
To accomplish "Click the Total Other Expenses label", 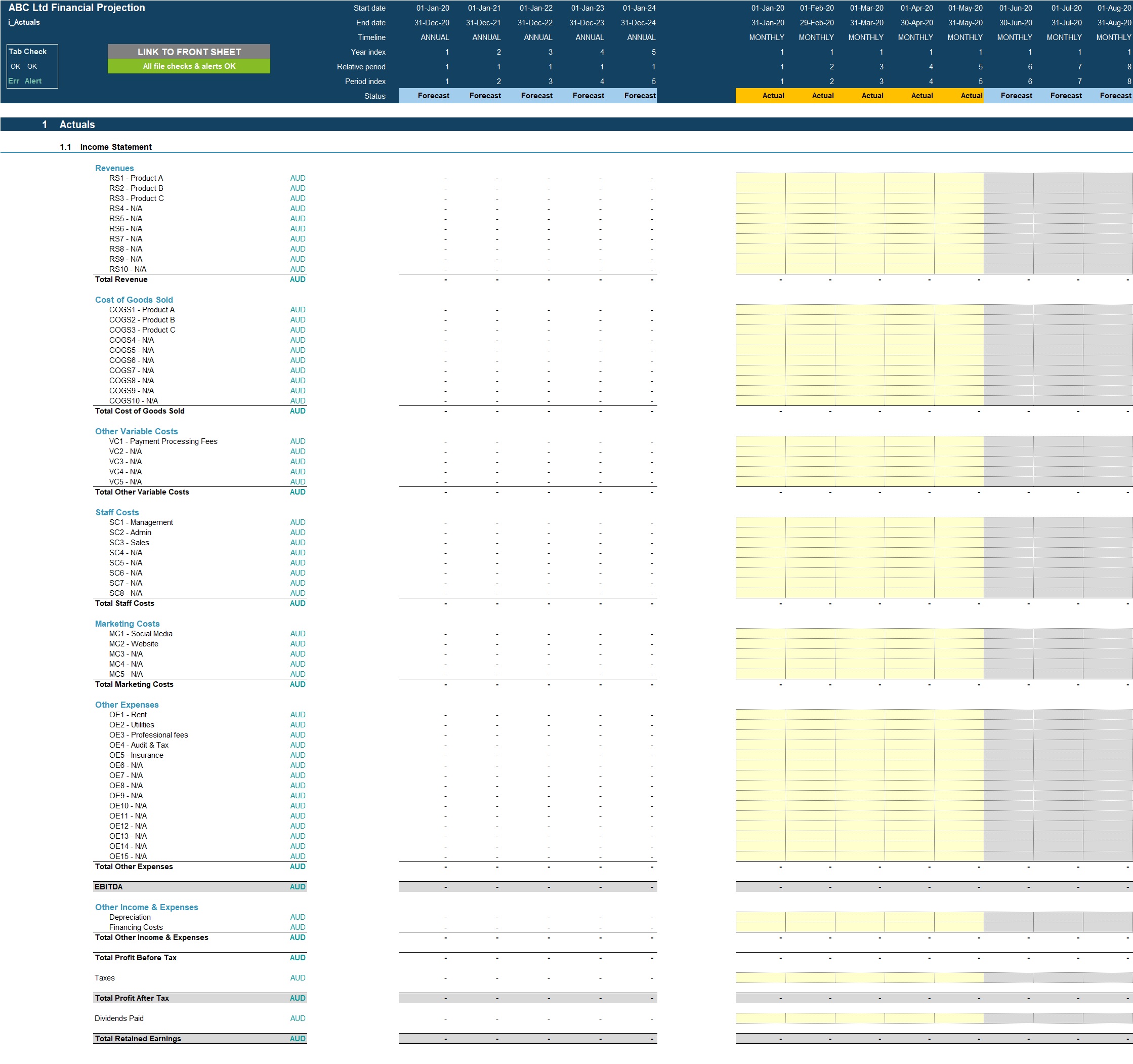I will (134, 867).
